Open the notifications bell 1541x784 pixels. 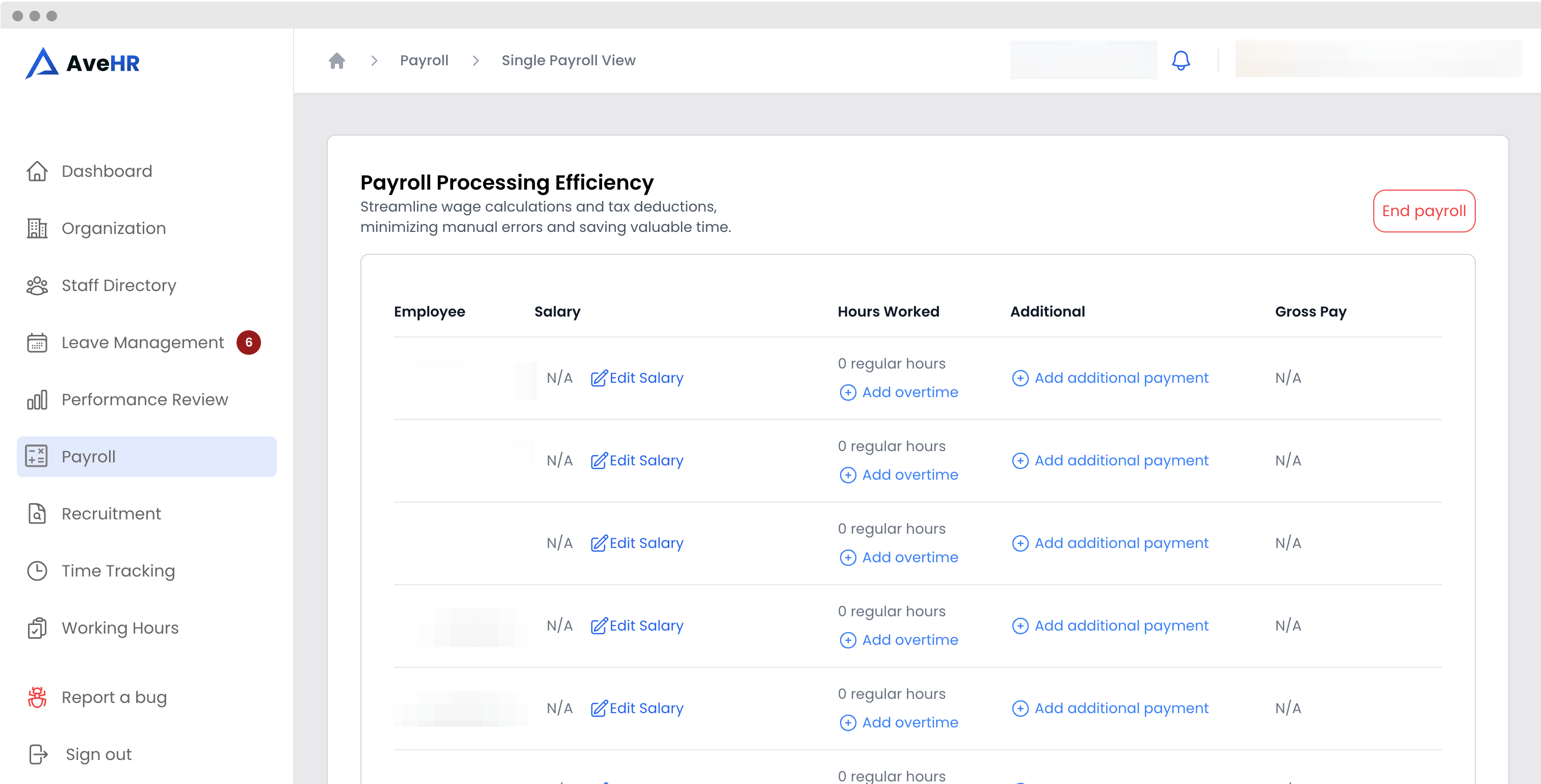coord(1180,60)
